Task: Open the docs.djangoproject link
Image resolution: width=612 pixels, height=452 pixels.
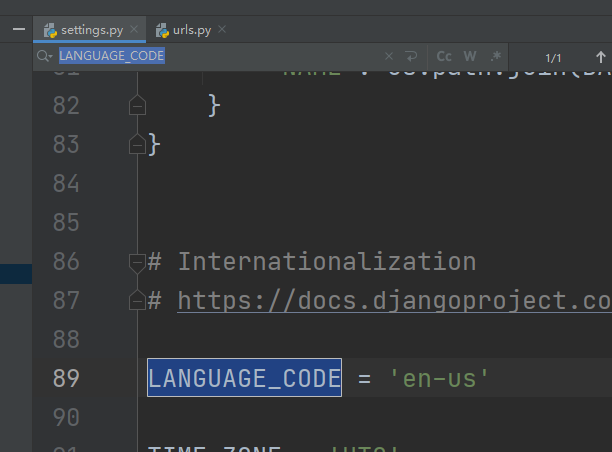Action: tap(394, 301)
